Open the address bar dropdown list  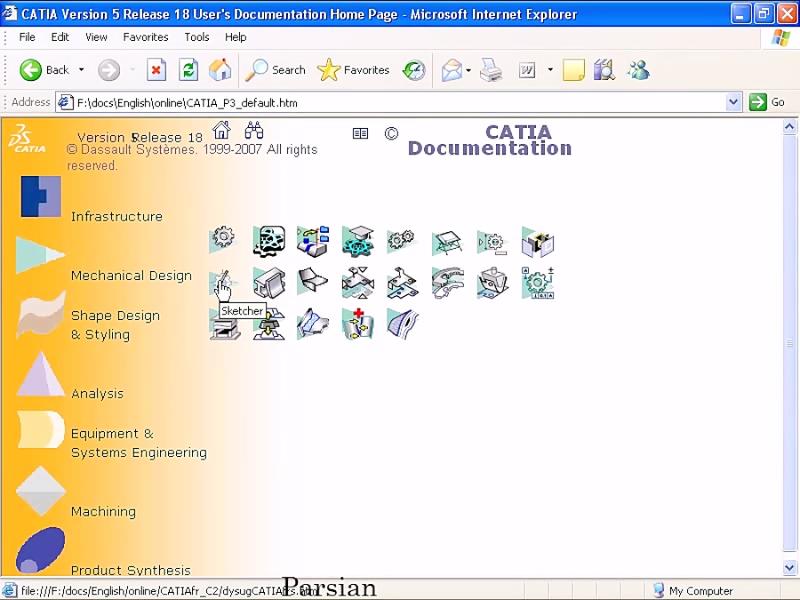pyautogui.click(x=733, y=102)
